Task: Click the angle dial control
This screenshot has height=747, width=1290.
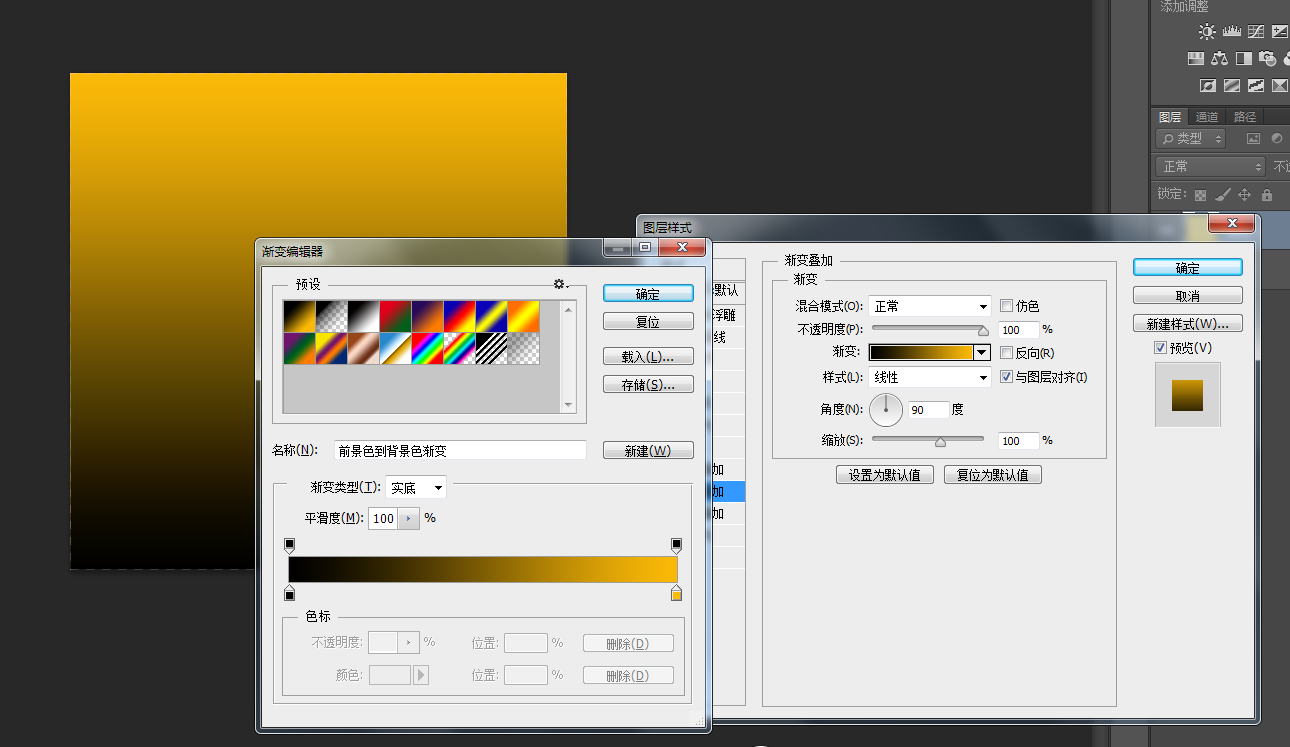Action: coord(886,409)
